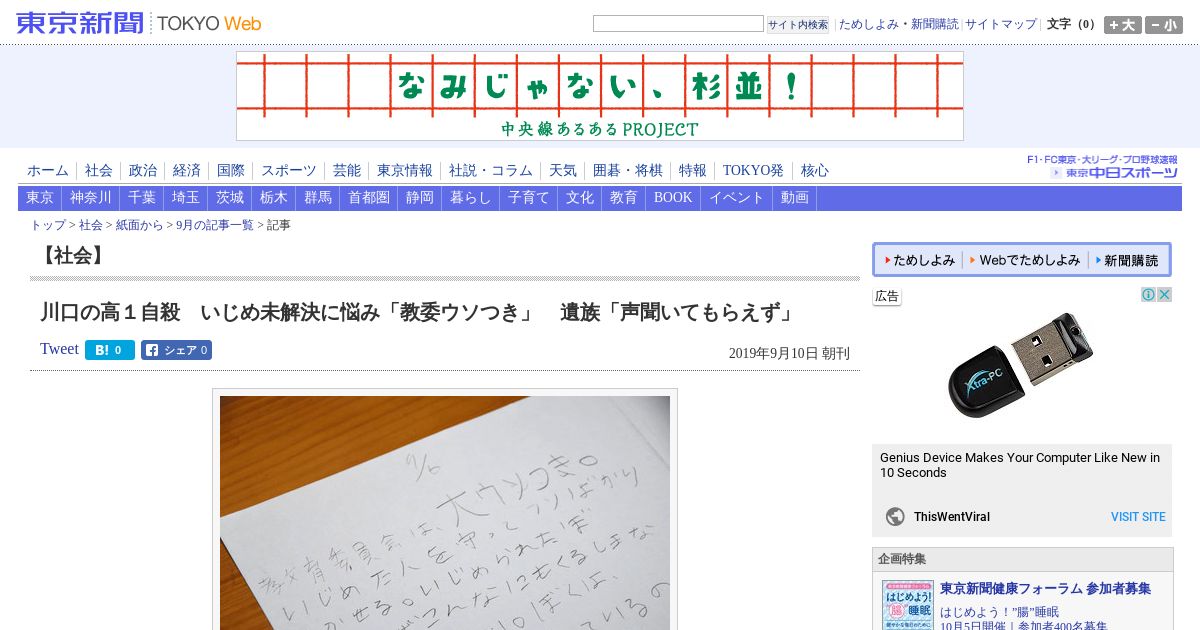Select the 文化 tab

(580, 198)
